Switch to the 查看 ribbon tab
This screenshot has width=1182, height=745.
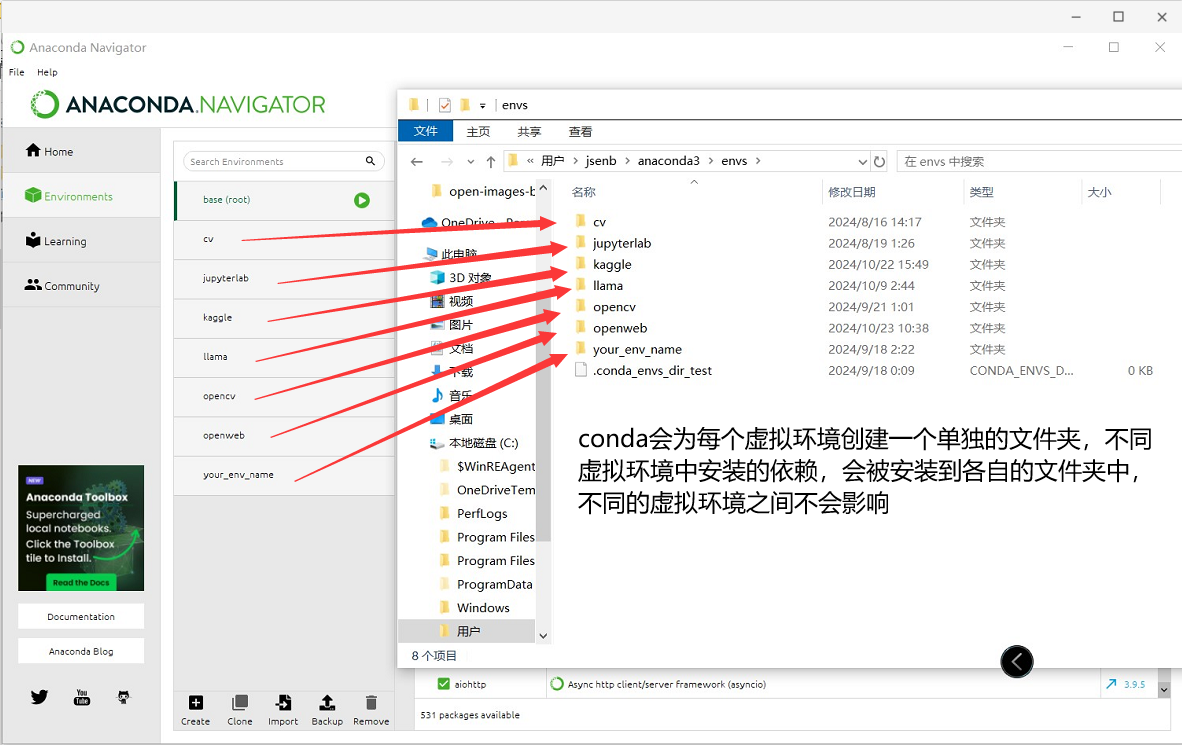tap(580, 131)
